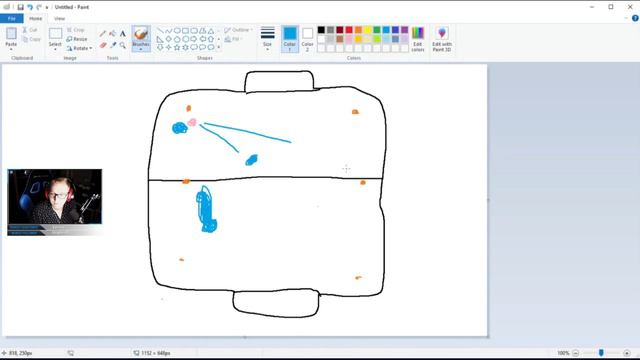
Task: Open Edit colors dialog
Action: 418,39
